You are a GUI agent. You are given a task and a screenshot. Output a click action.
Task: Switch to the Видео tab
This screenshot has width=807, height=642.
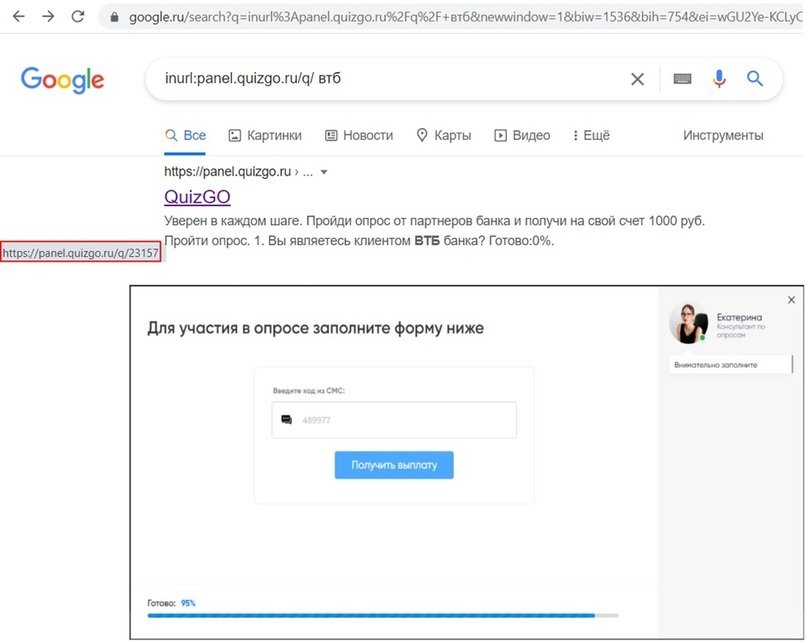tap(522, 135)
